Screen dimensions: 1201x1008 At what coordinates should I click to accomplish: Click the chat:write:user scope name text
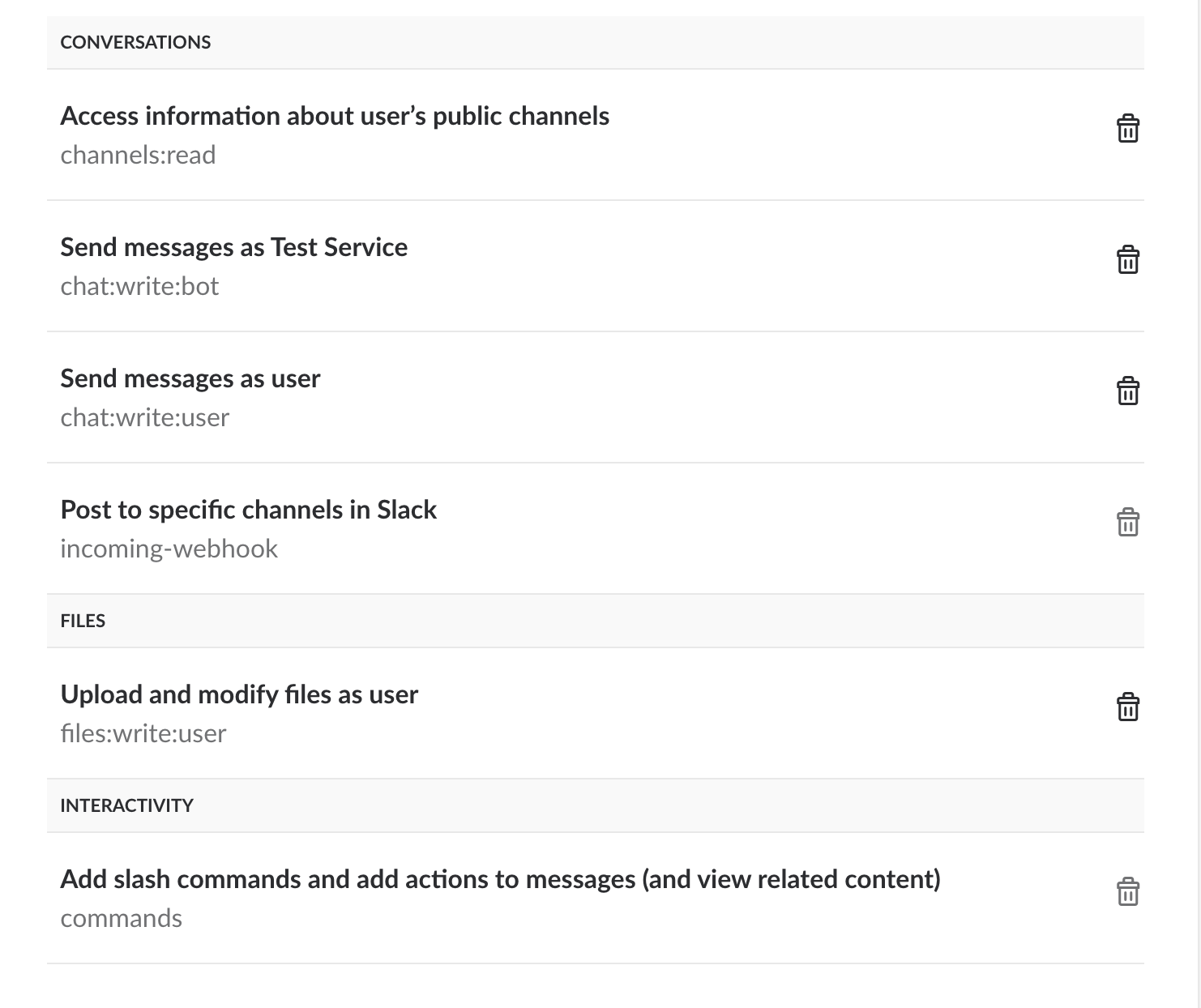144,417
